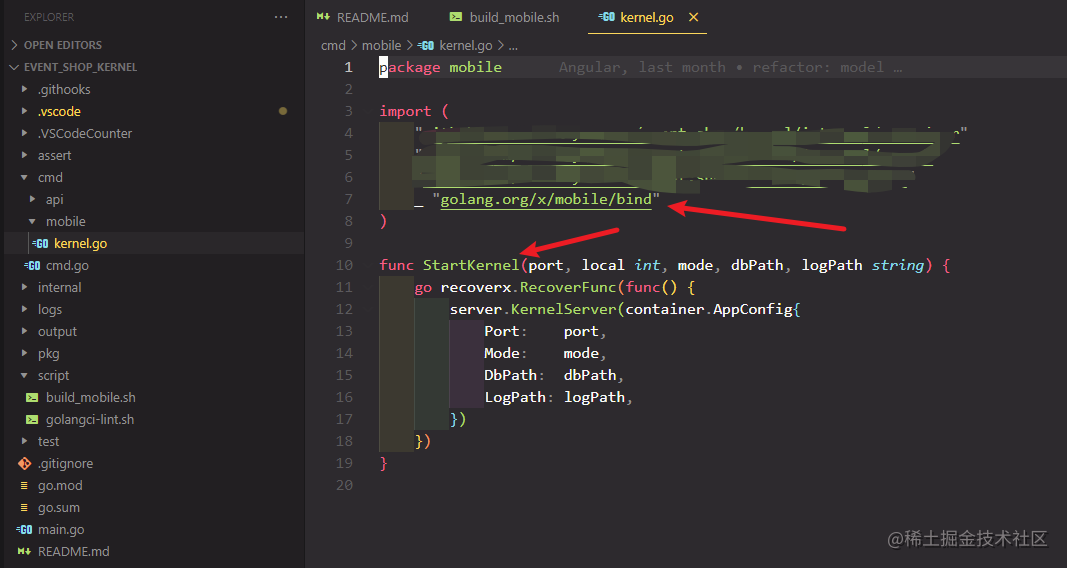Click markdown icon beside README.md in tree
Screen dimensions: 1067x568
[x=24, y=551]
